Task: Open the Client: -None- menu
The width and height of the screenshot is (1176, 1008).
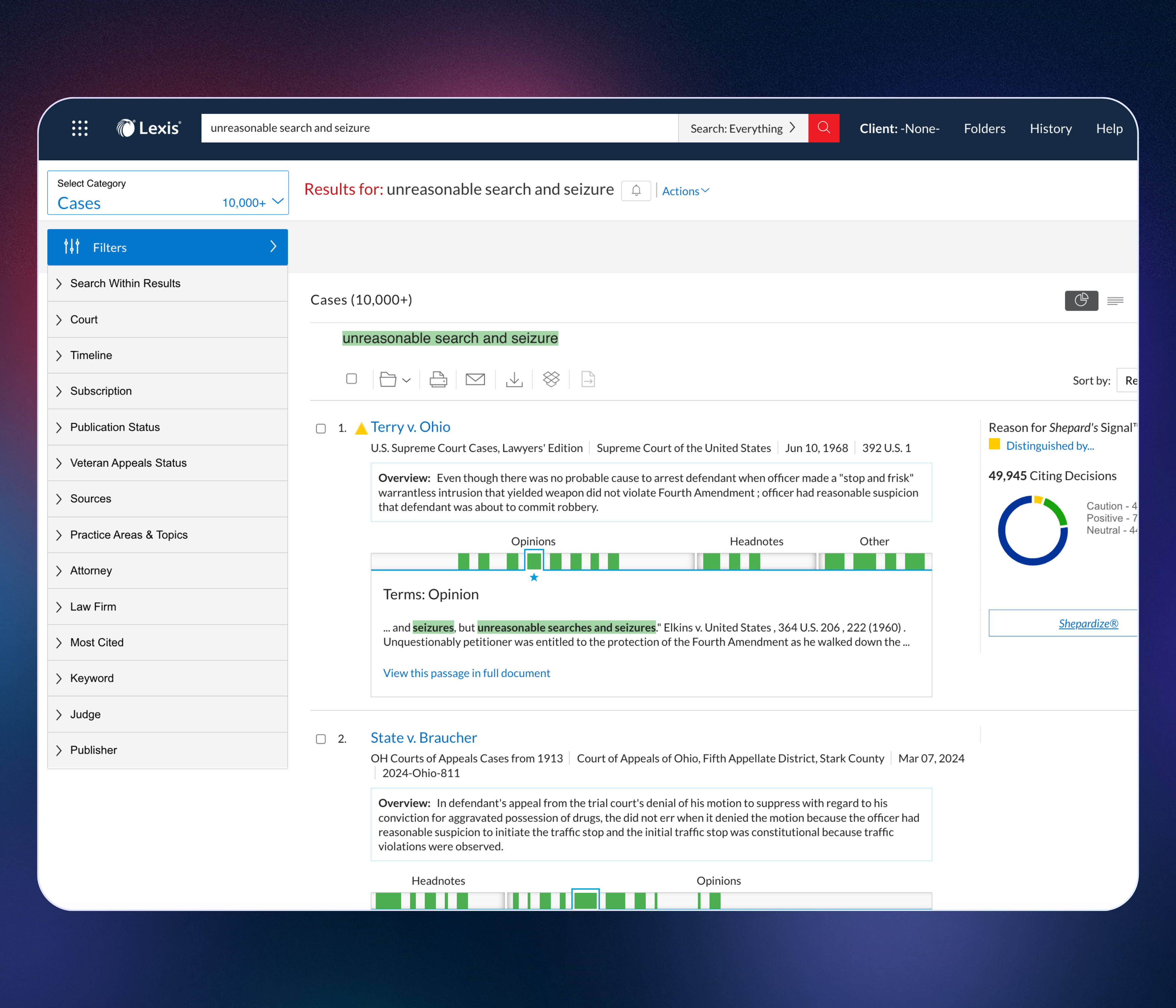Action: click(899, 129)
